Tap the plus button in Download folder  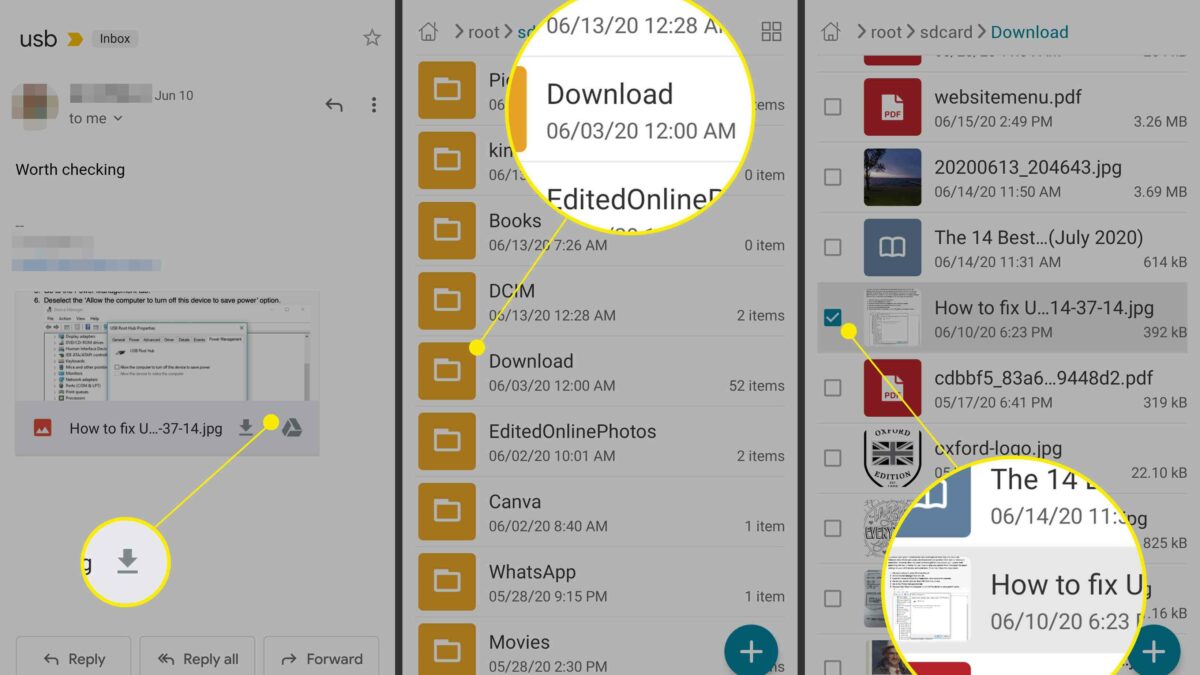click(x=1153, y=652)
